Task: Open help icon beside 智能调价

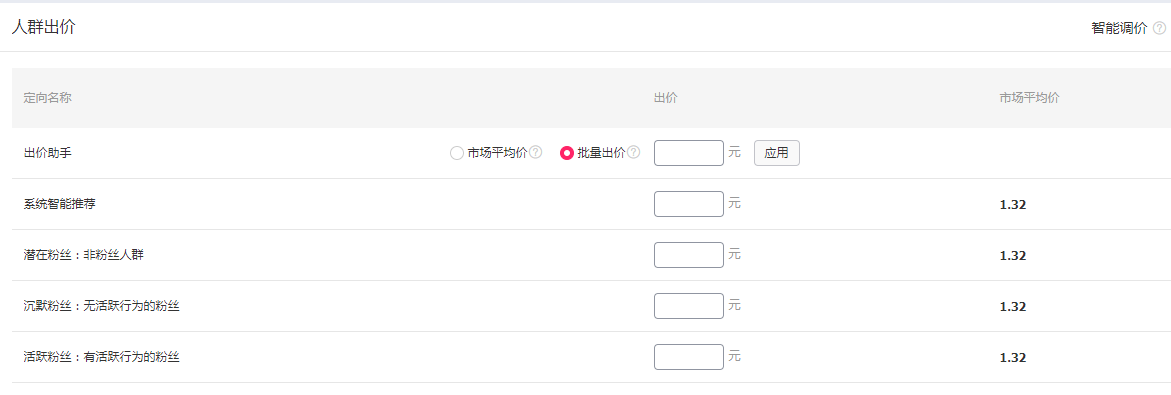Action: [x=1159, y=28]
